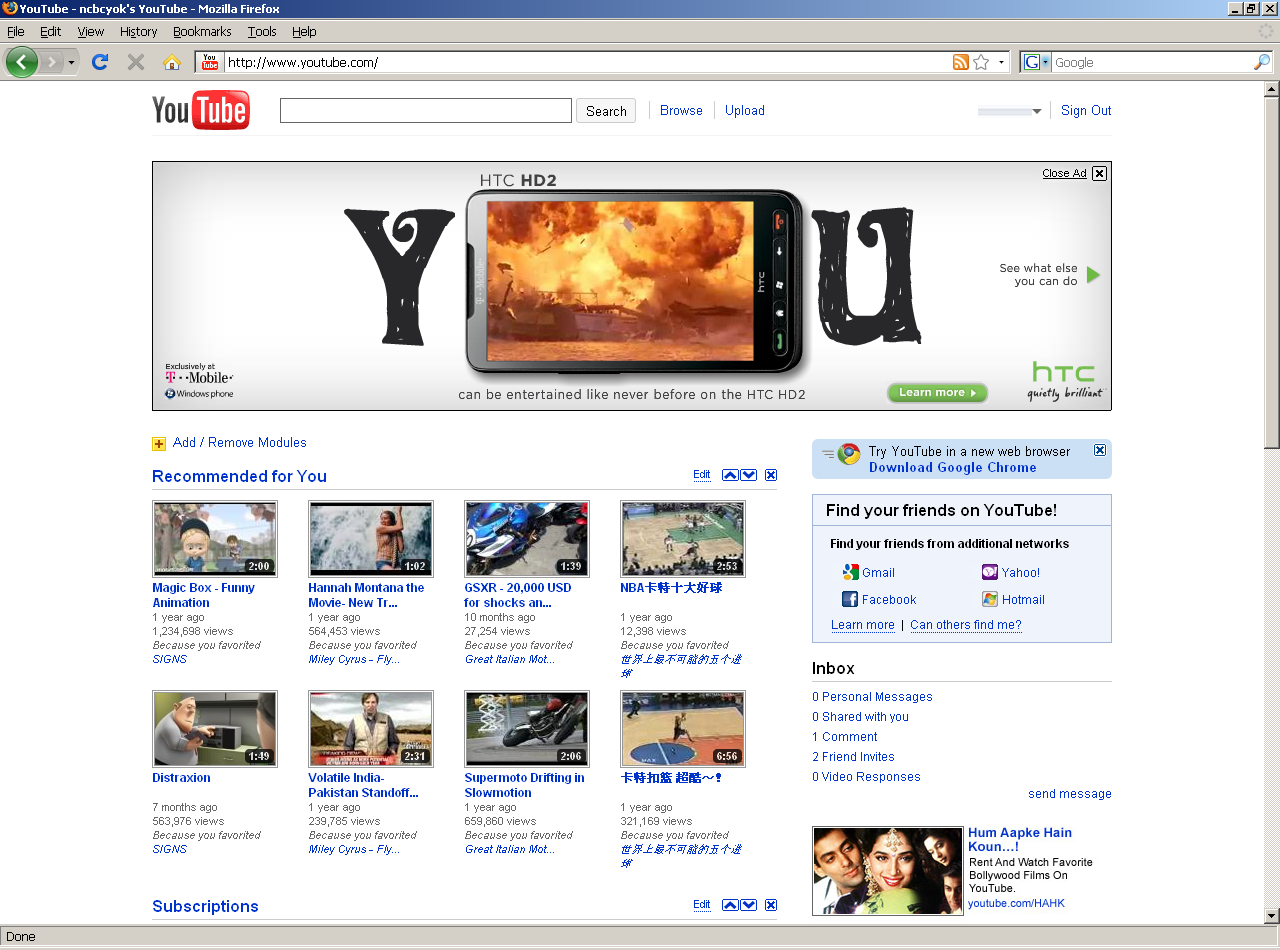
Task: Find friends via the Yahoo! icon
Action: [989, 572]
